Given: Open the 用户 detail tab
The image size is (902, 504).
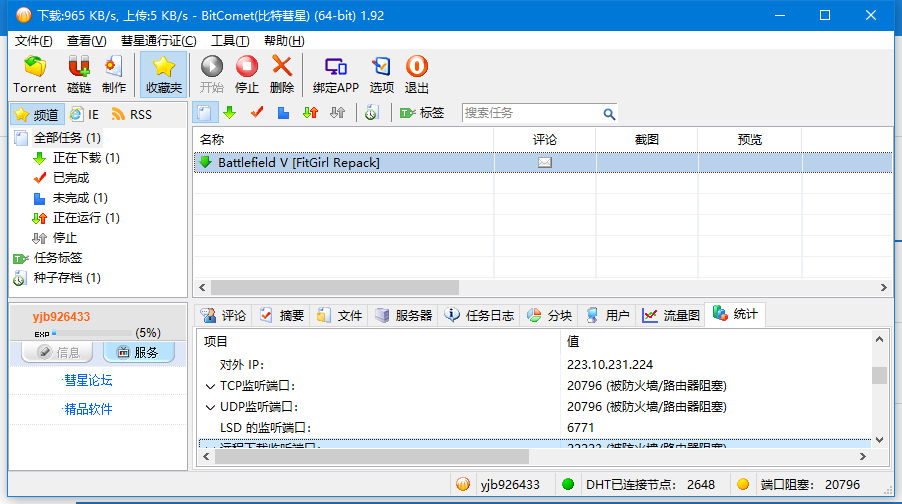Looking at the screenshot, I should pos(607,315).
